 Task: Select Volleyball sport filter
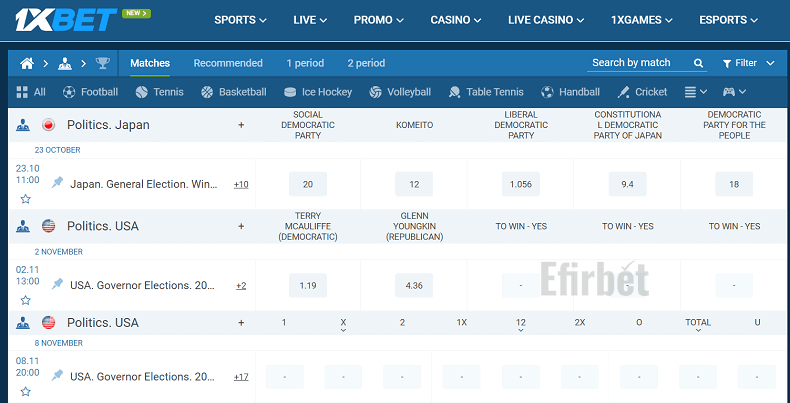click(x=400, y=92)
